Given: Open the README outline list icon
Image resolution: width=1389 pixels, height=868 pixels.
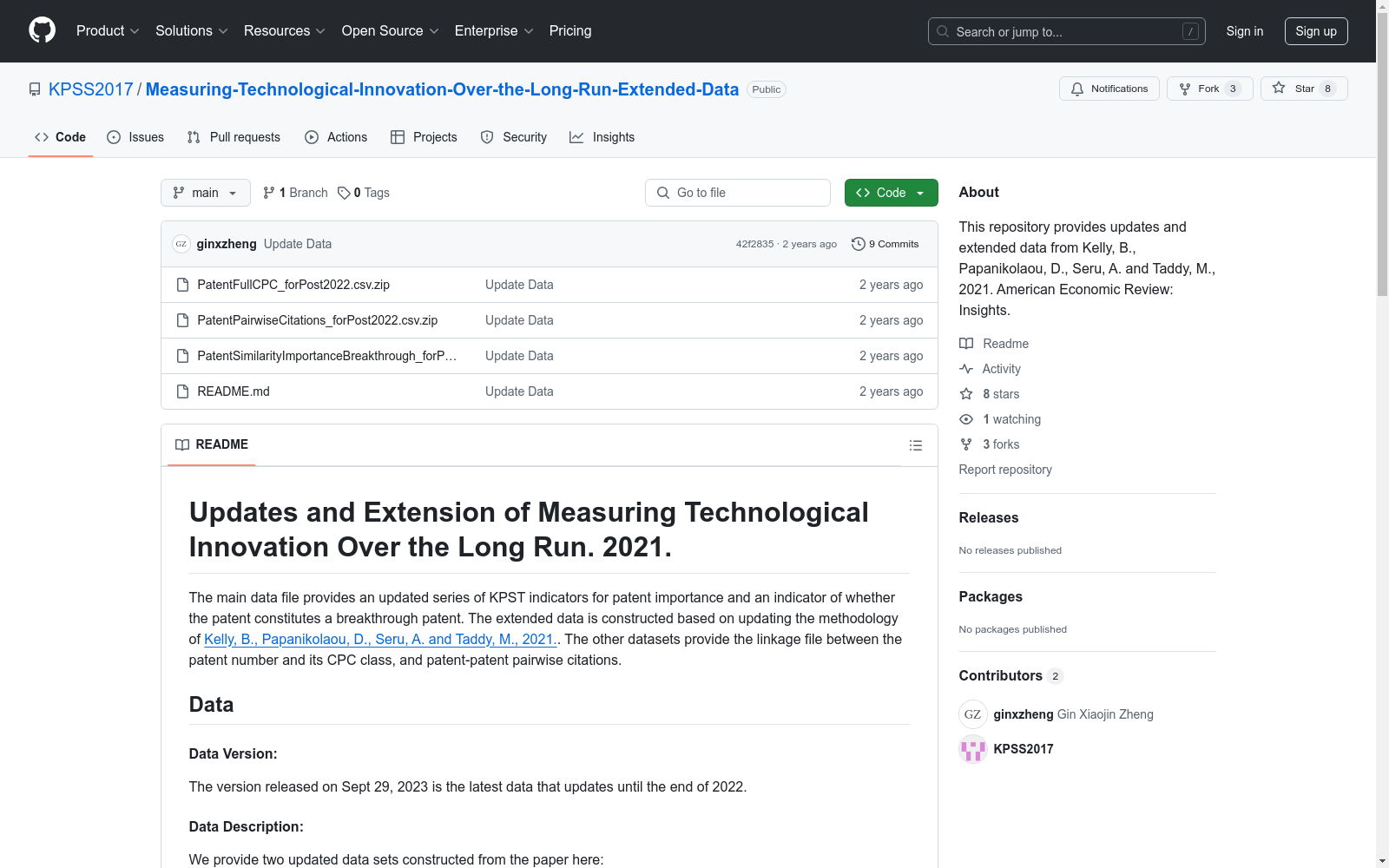Looking at the screenshot, I should [916, 445].
